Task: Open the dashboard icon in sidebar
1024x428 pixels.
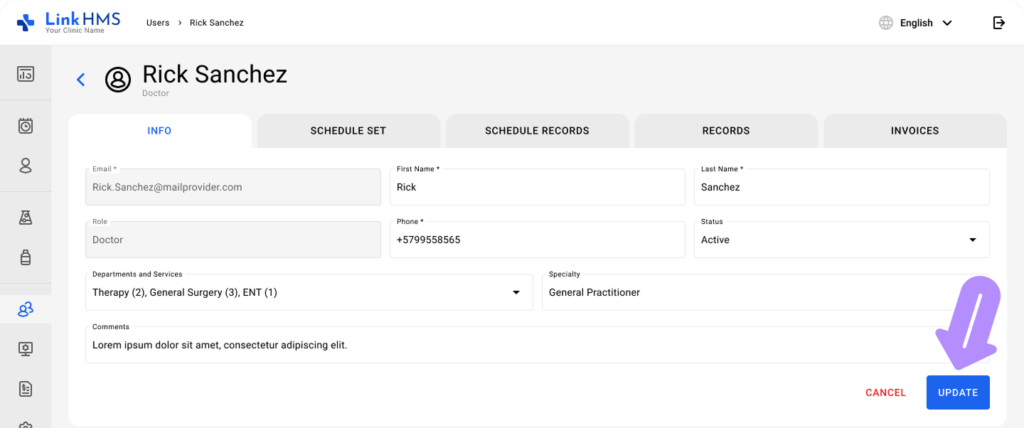Action: click(25, 73)
